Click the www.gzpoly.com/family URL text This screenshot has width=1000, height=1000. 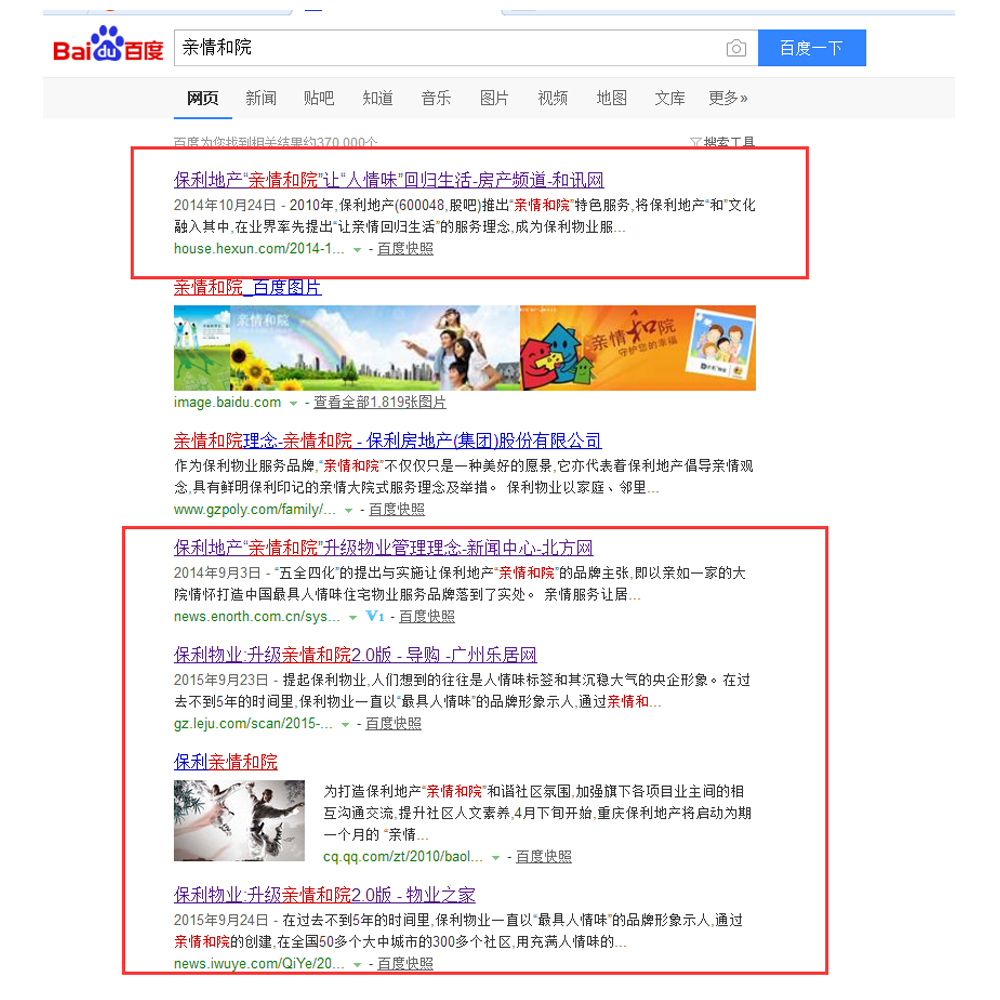pyautogui.click(x=254, y=510)
